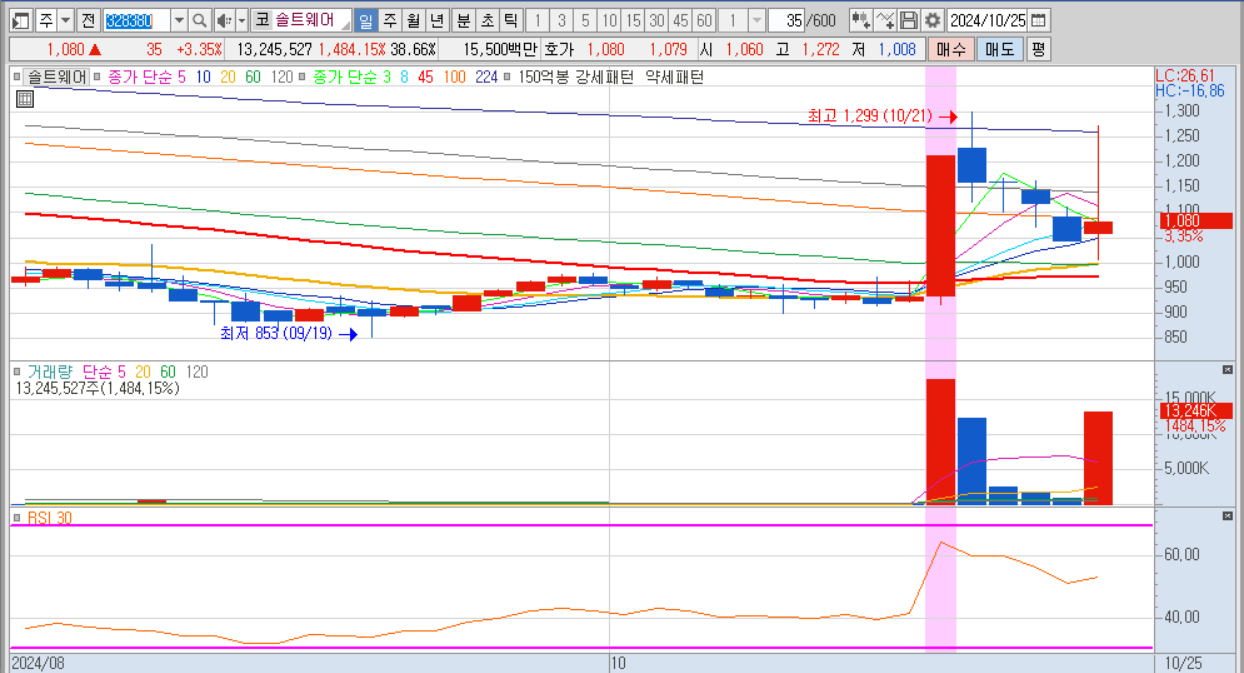Click the add candle indicator icon
This screenshot has width=1244, height=673.
click(860, 20)
